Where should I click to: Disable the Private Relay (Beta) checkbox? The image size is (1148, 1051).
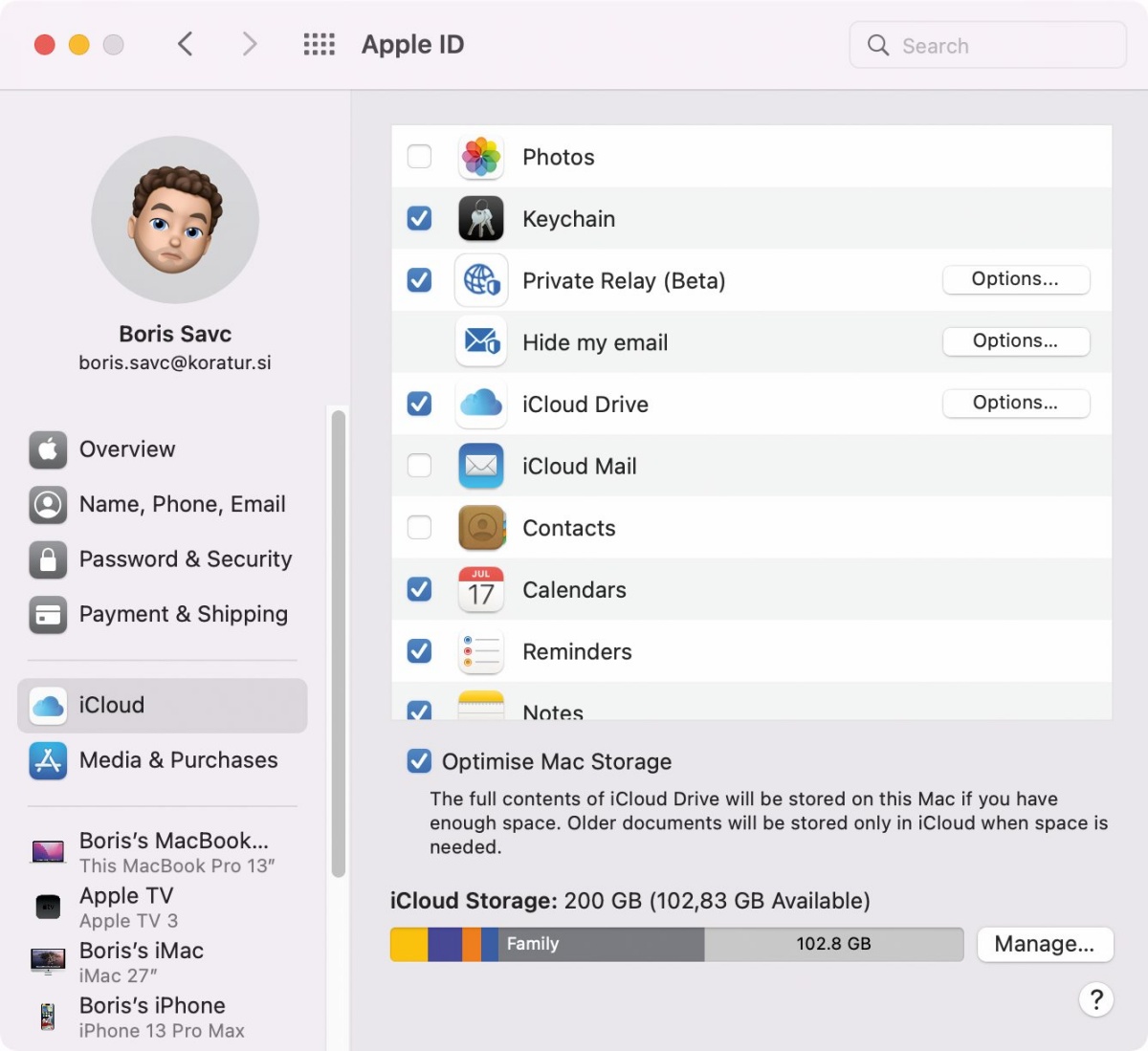[419, 279]
